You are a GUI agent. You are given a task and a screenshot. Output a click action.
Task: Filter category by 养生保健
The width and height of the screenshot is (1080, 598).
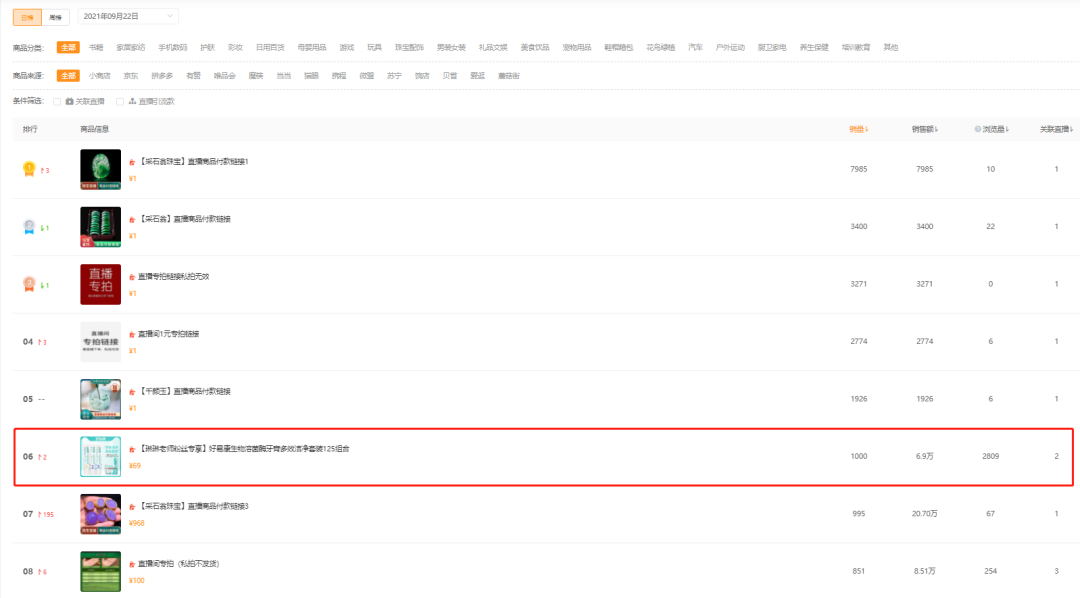(813, 48)
